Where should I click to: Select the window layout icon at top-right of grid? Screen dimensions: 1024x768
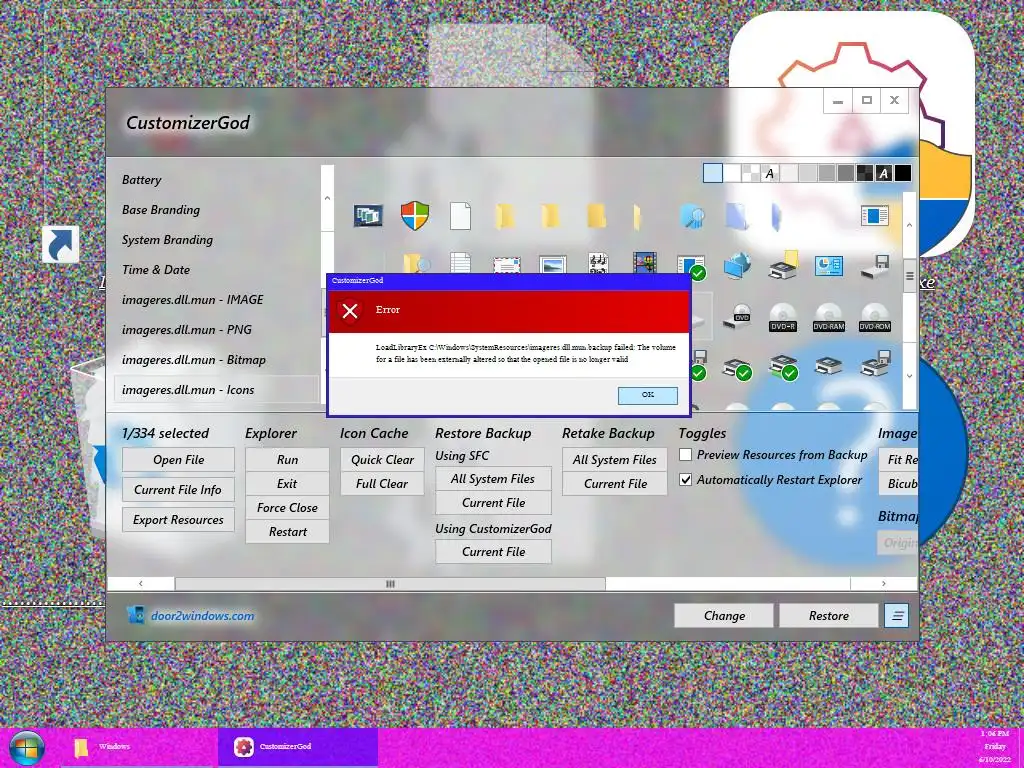[874, 216]
